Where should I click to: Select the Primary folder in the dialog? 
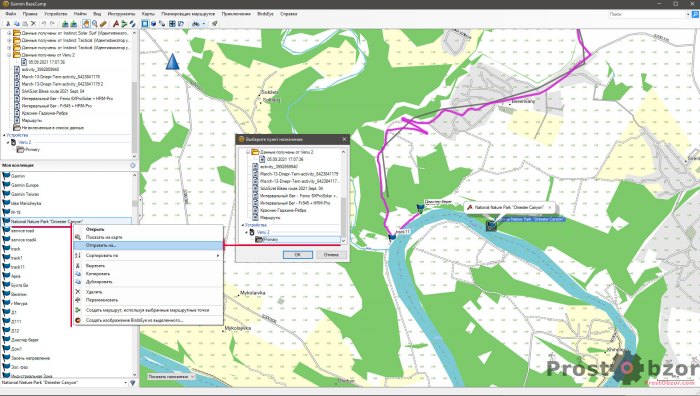[x=271, y=240]
